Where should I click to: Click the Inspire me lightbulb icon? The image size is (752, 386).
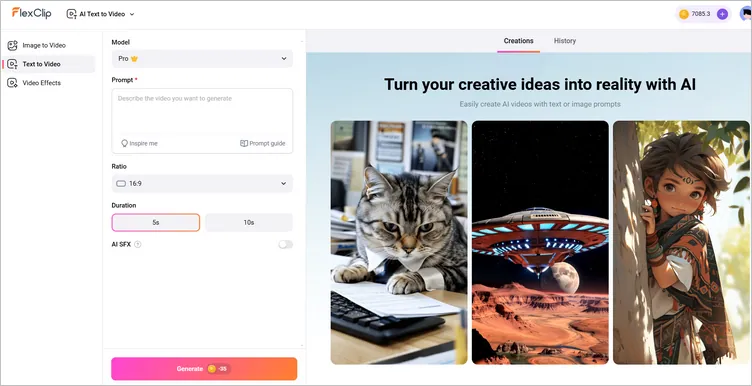tap(124, 143)
